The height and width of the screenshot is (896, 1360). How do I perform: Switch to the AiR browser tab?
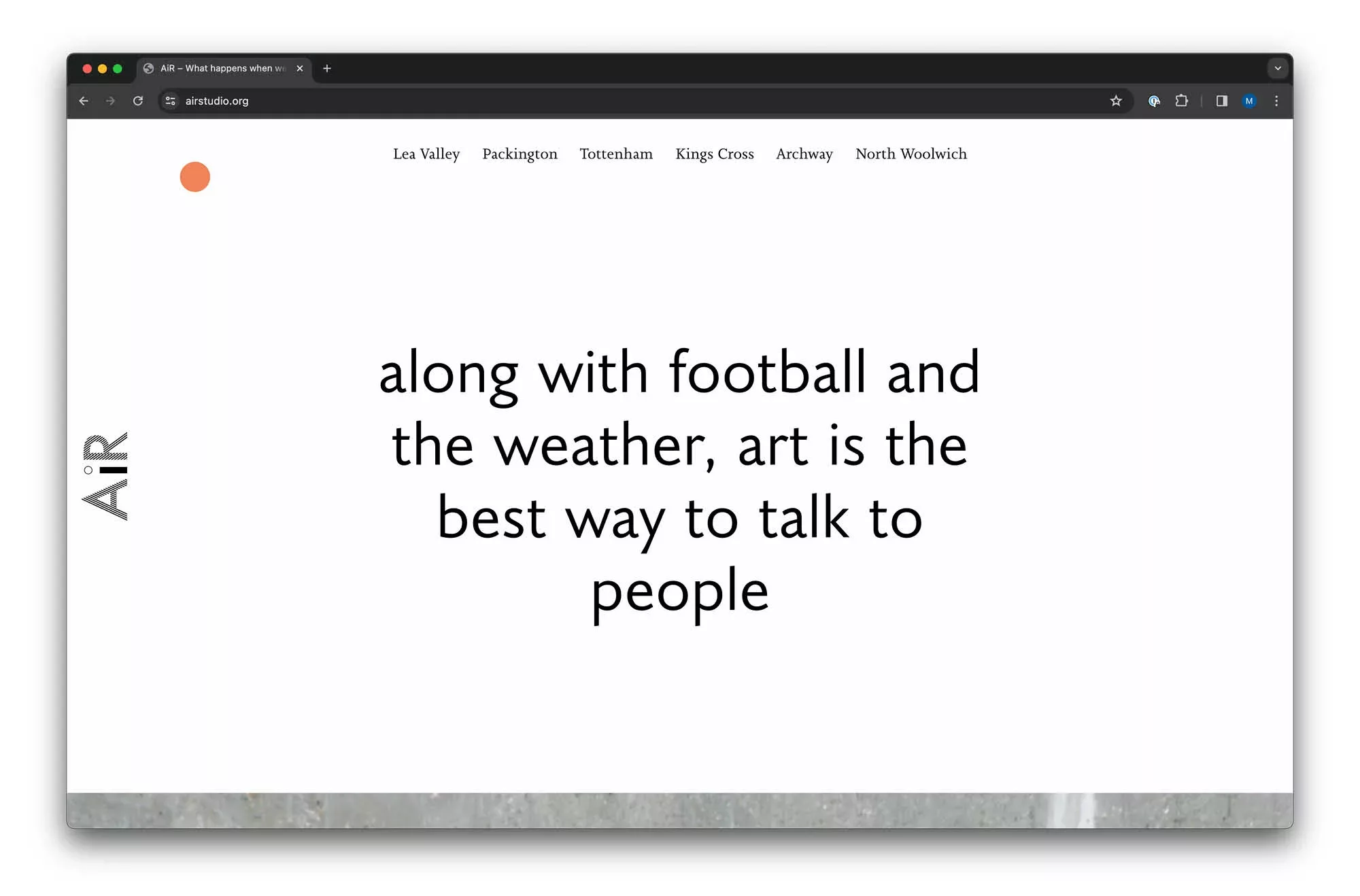[218, 68]
